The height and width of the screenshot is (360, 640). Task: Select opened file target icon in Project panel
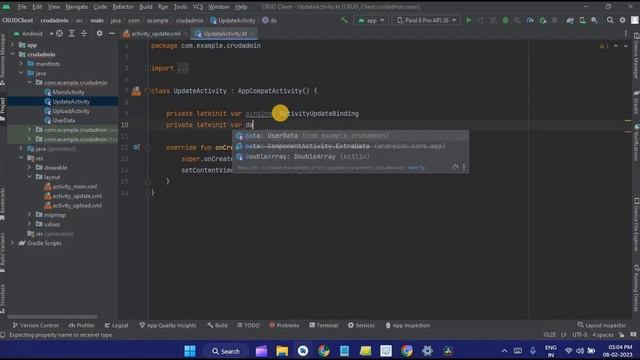click(59, 33)
